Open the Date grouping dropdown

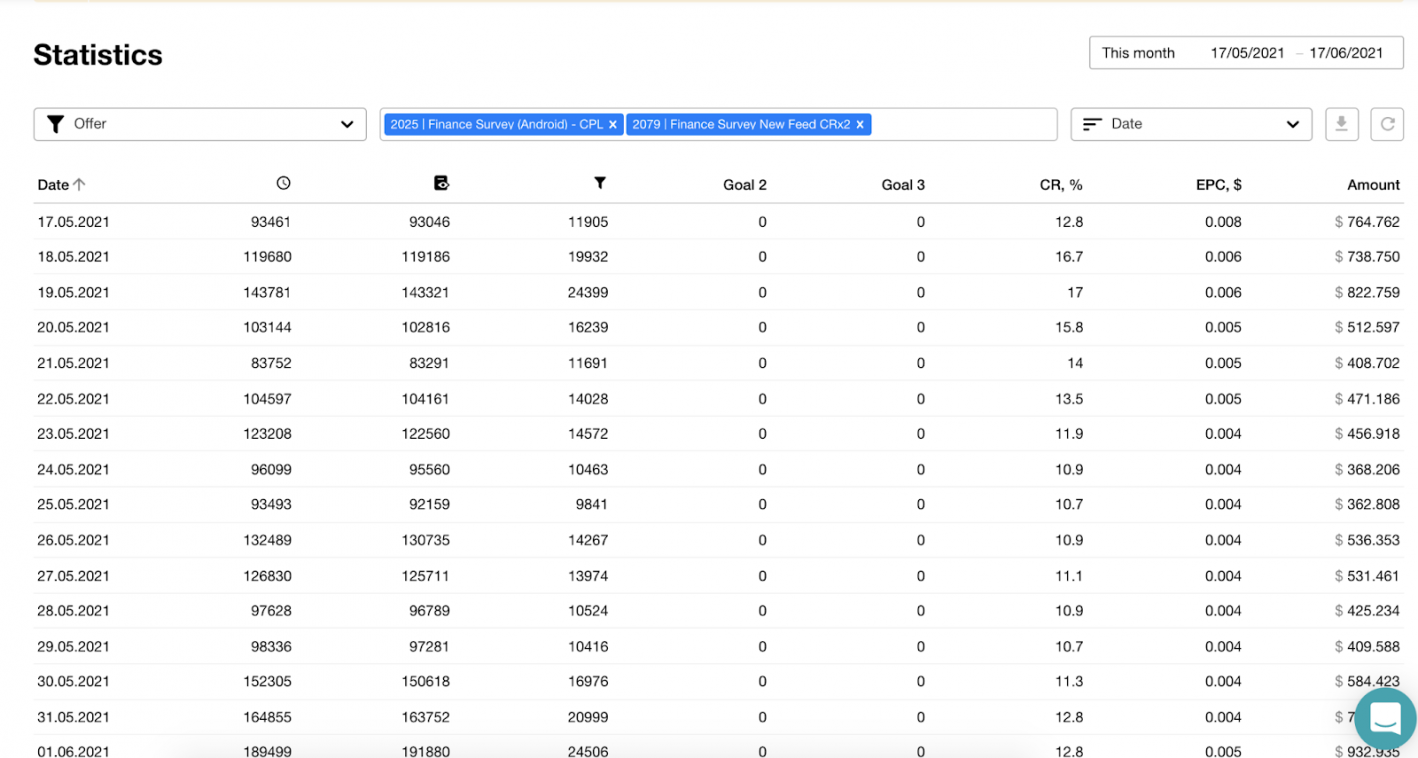(1191, 124)
